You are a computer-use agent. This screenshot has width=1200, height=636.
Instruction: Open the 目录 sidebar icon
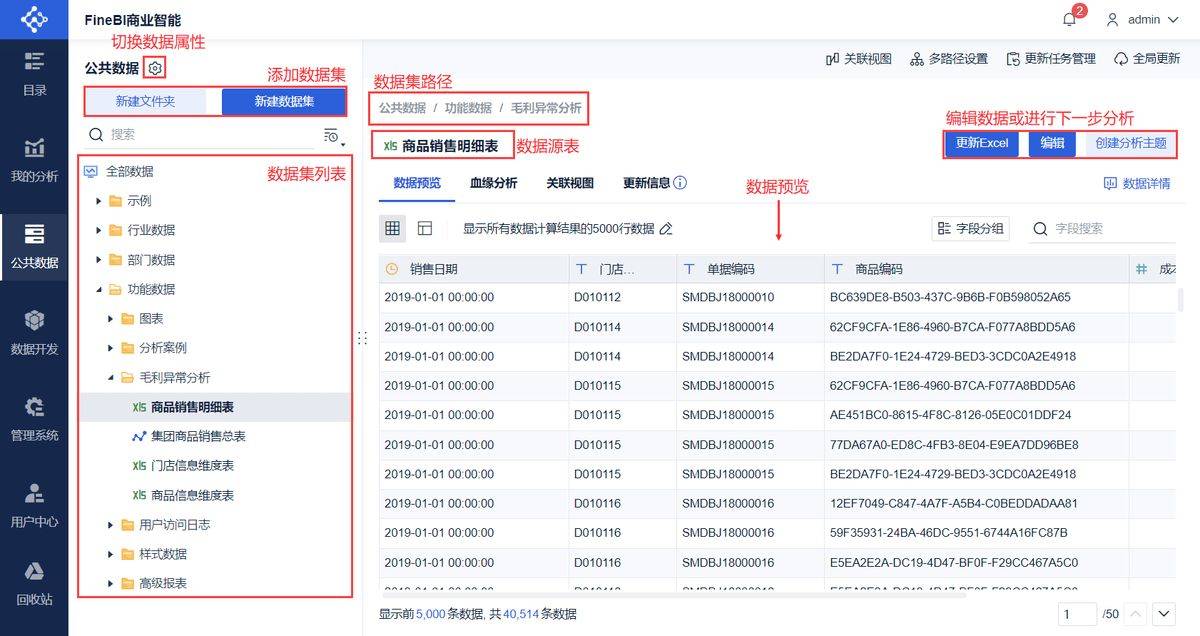pos(33,71)
